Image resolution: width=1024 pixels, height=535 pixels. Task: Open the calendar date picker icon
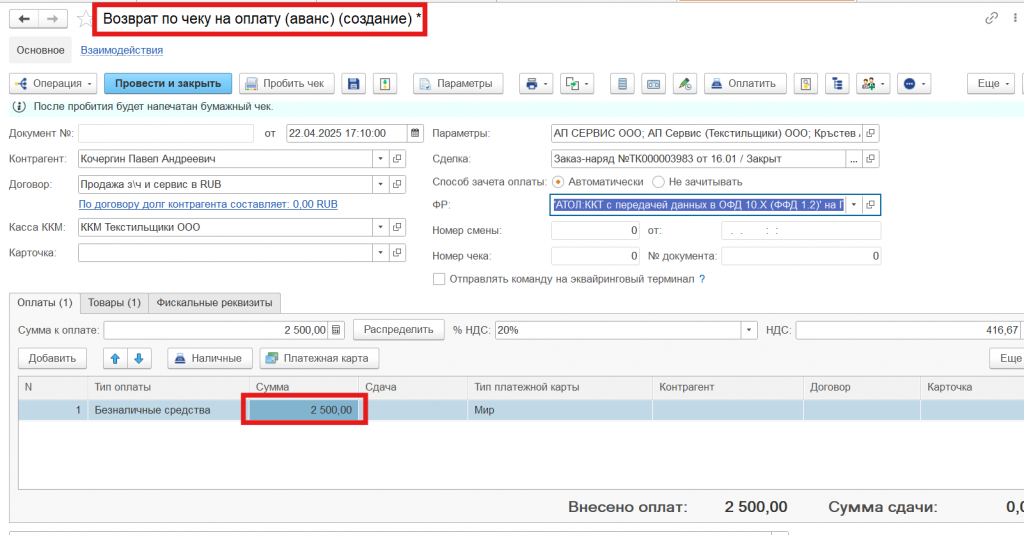(415, 133)
